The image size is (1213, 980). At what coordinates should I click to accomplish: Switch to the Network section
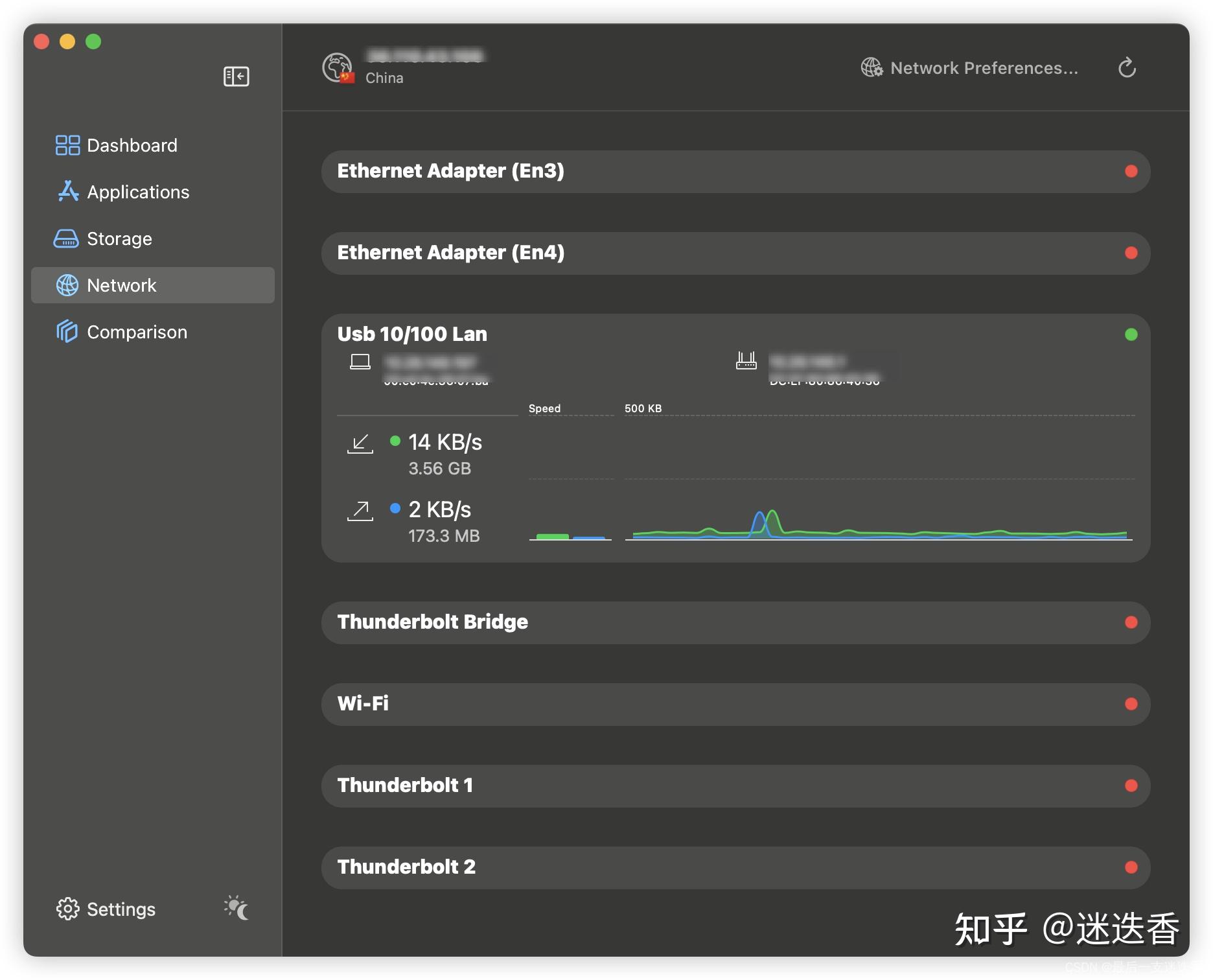point(122,285)
